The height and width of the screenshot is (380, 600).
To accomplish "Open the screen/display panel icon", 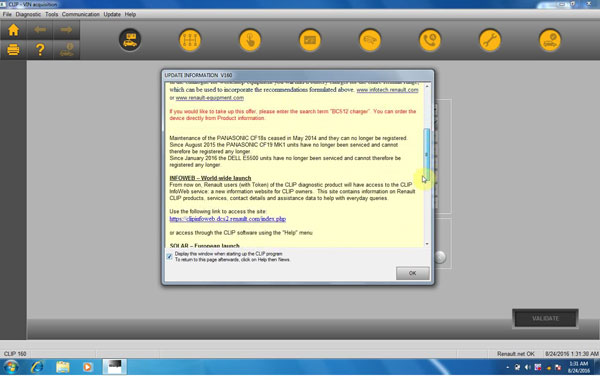I will click(x=310, y=40).
